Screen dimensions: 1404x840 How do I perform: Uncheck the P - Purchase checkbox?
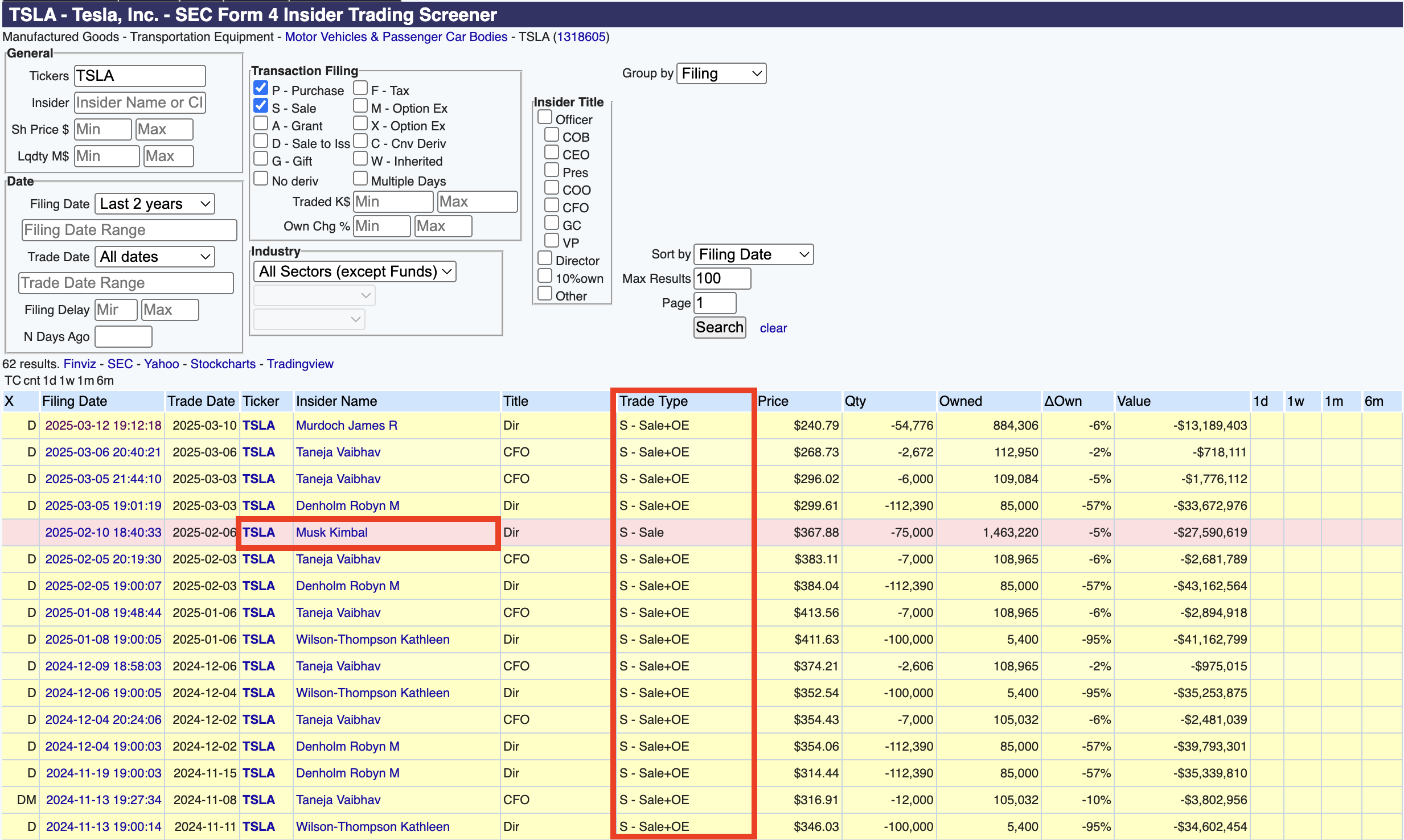coord(261,89)
